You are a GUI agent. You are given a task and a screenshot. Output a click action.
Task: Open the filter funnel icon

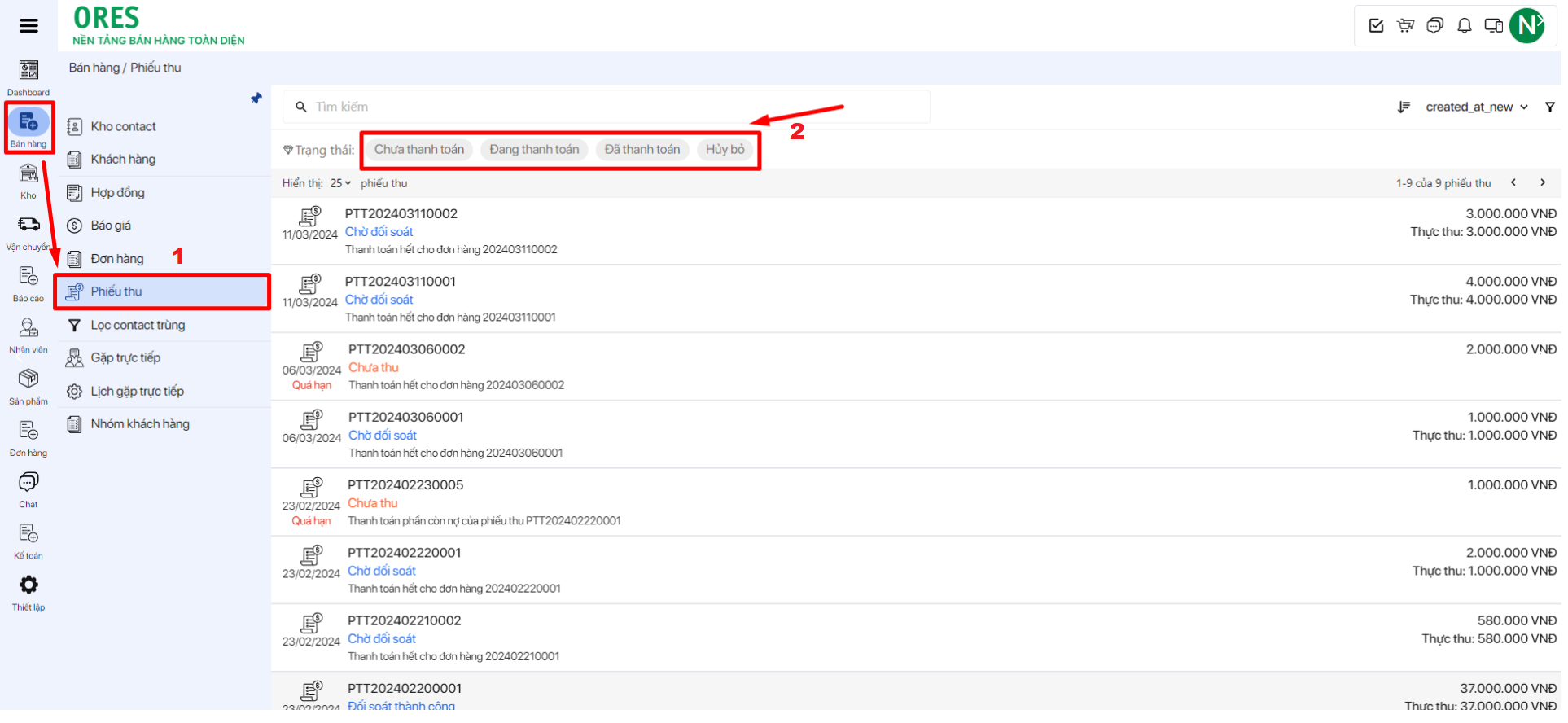point(1549,107)
